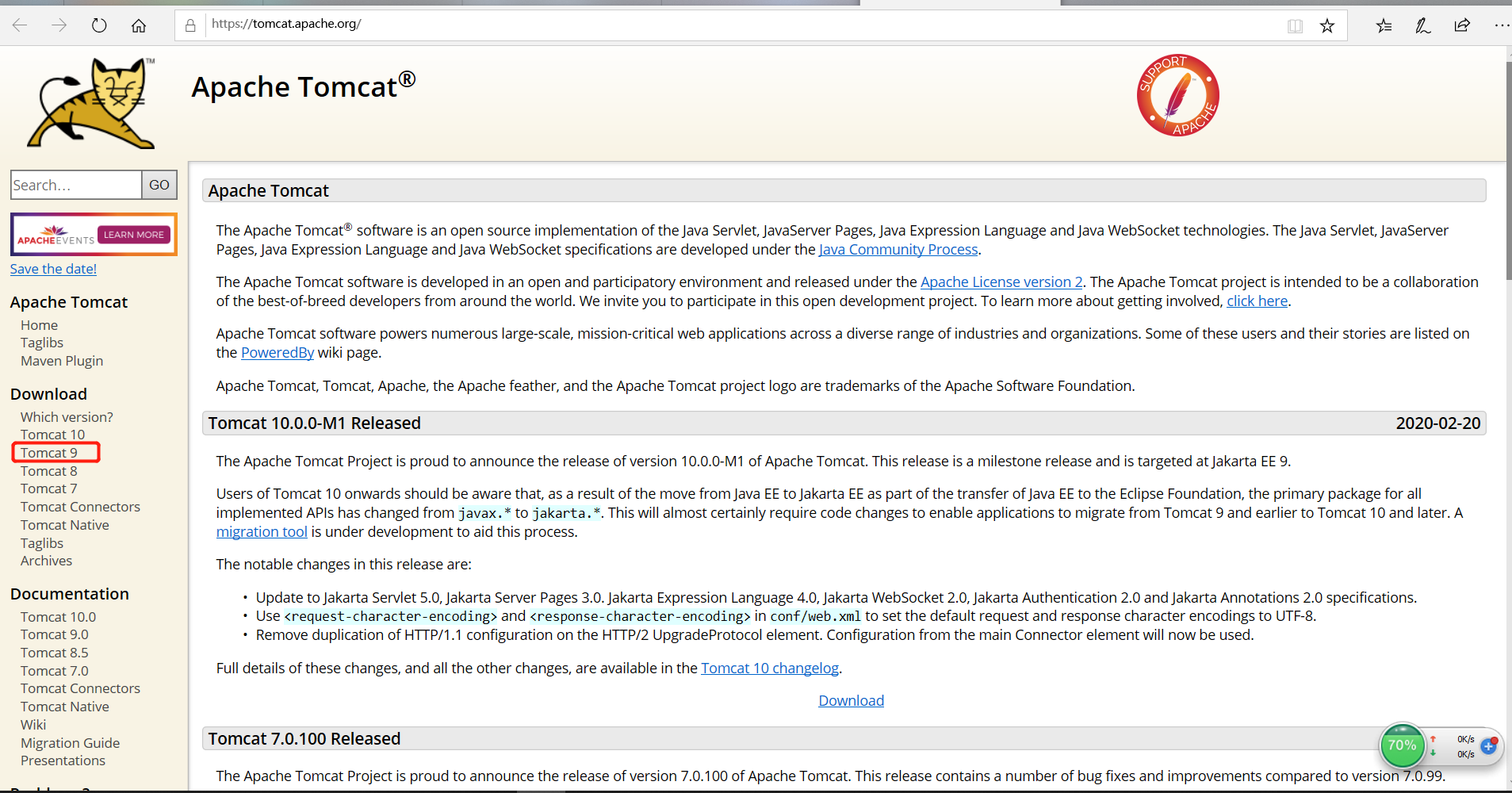Open reading view icon in address bar

click(x=1295, y=26)
